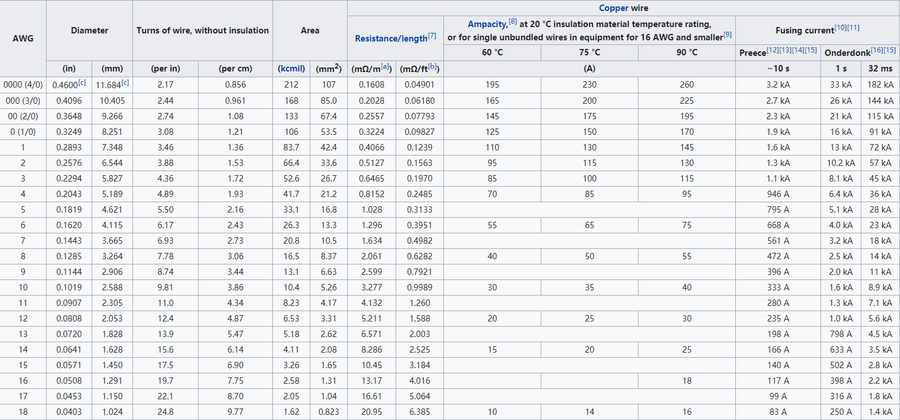Click turns per inch value 4.36

coord(165,178)
